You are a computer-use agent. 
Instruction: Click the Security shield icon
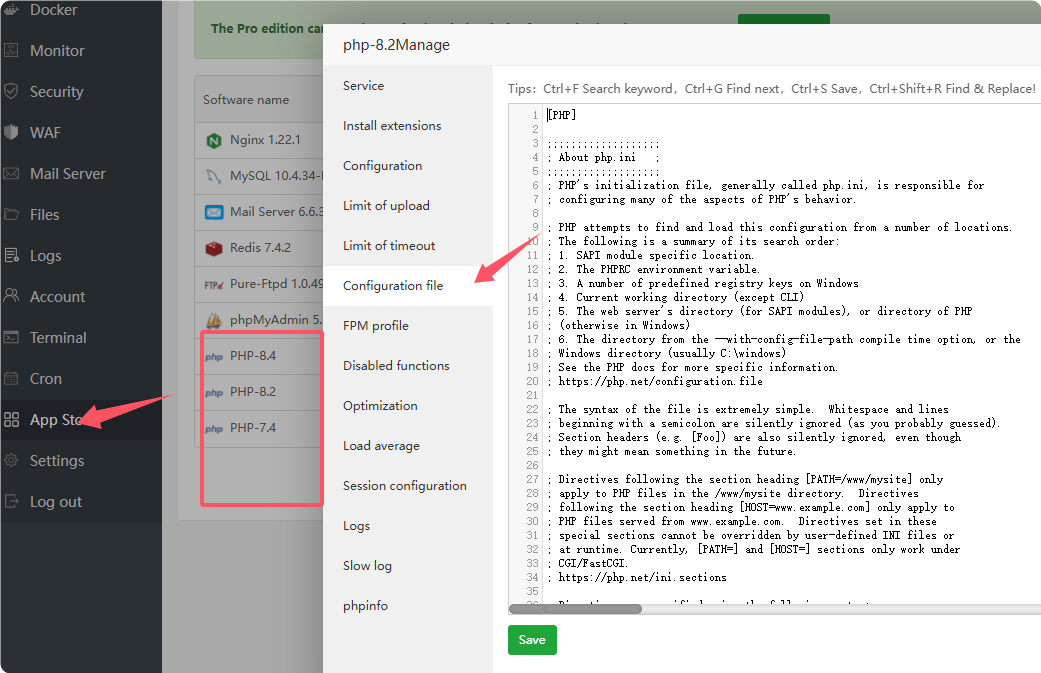point(11,92)
